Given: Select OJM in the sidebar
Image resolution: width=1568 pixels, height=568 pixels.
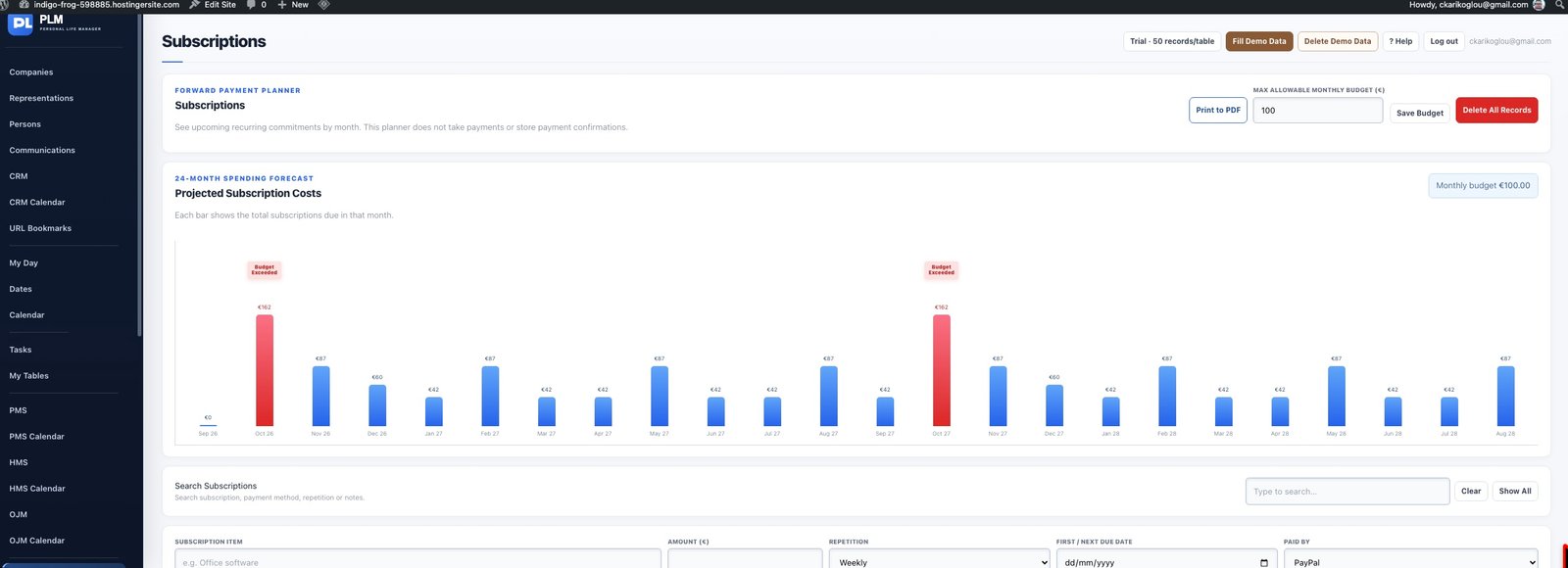Looking at the screenshot, I should [19, 514].
